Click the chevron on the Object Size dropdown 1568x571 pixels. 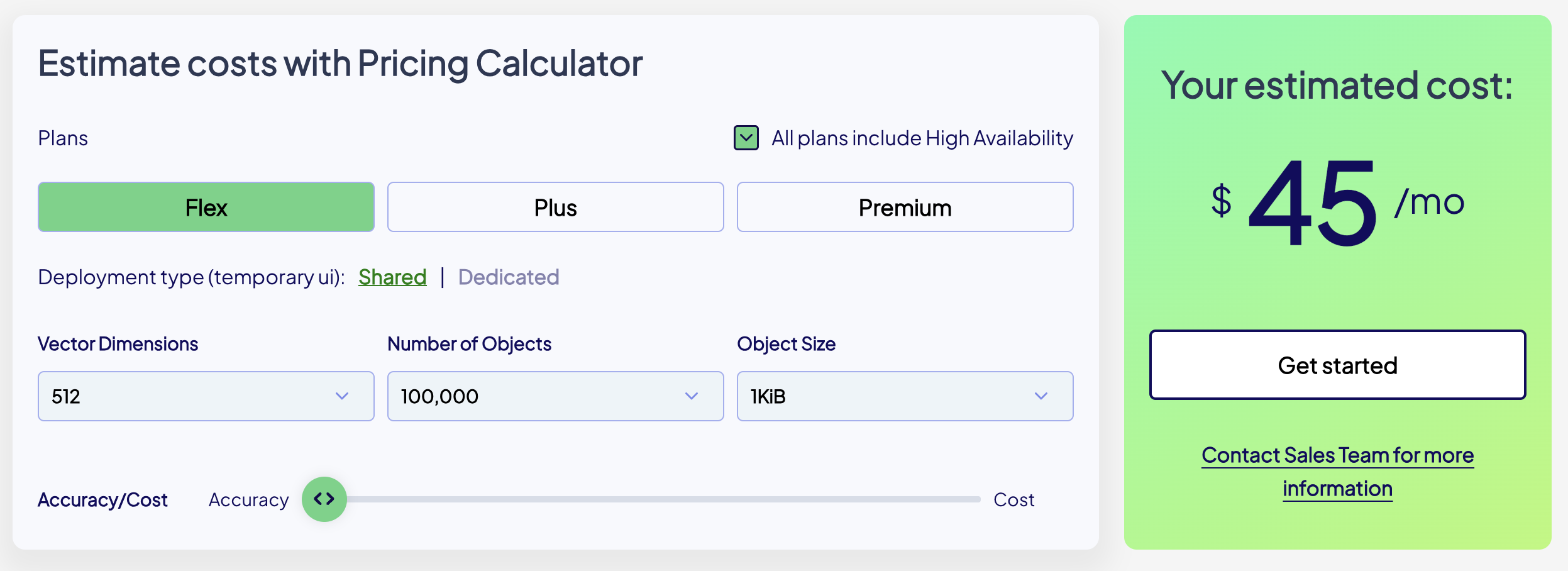click(1041, 396)
